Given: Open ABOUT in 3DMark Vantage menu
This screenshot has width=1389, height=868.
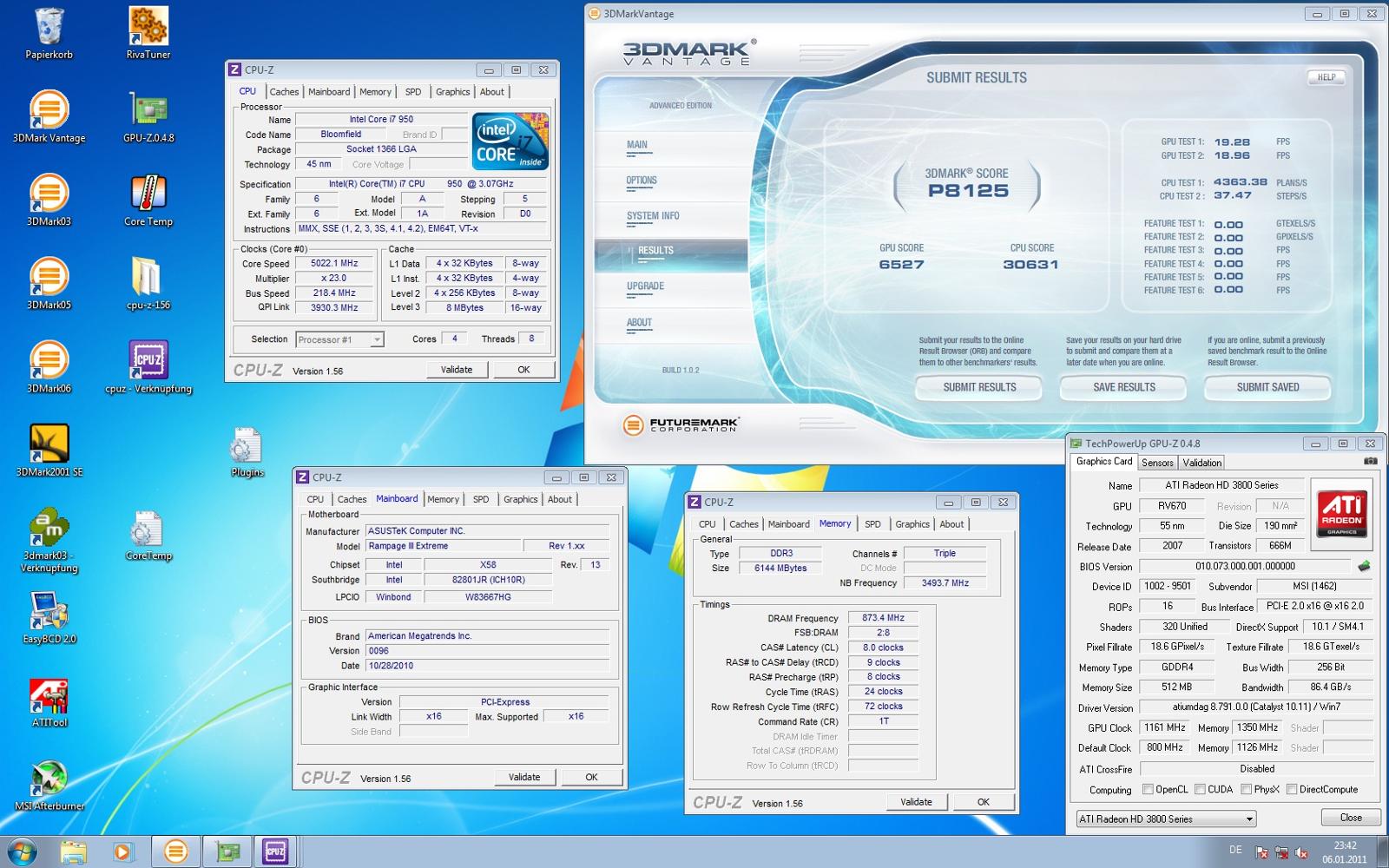Looking at the screenshot, I should [x=639, y=323].
